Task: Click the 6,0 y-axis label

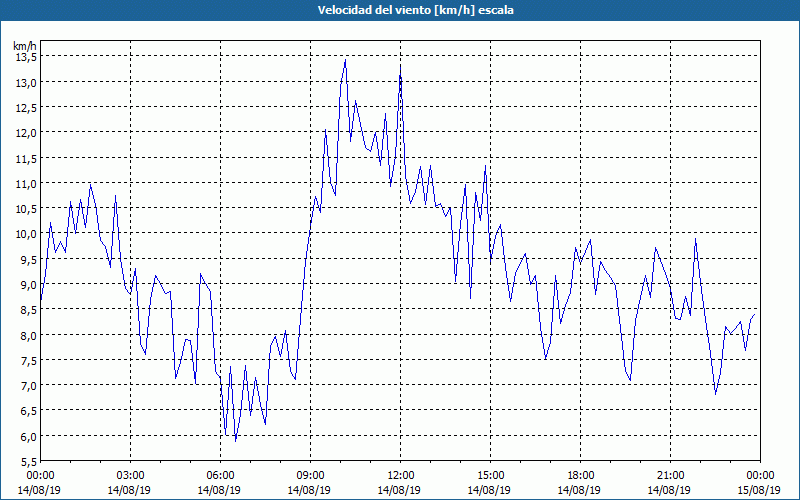Action: click(x=28, y=436)
